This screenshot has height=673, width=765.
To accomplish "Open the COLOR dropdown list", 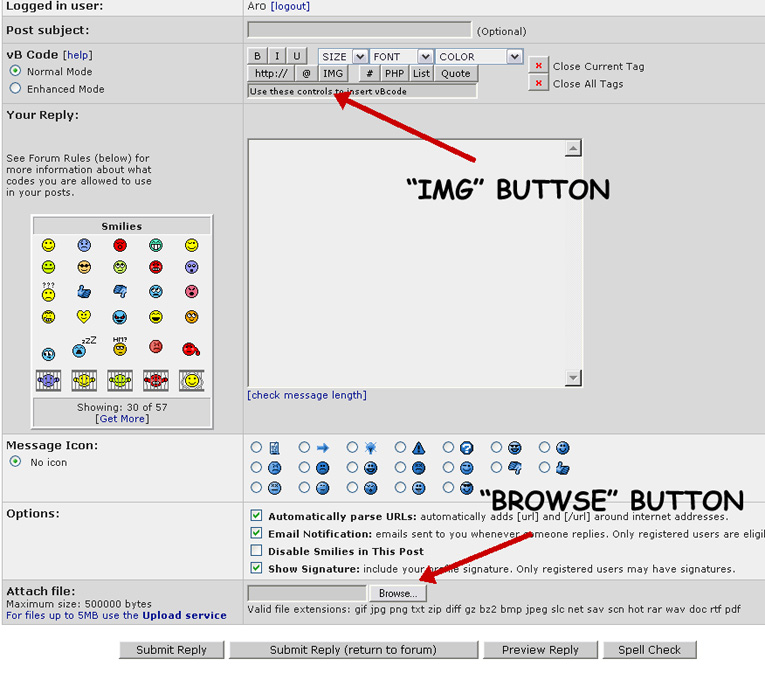I will tap(479, 57).
